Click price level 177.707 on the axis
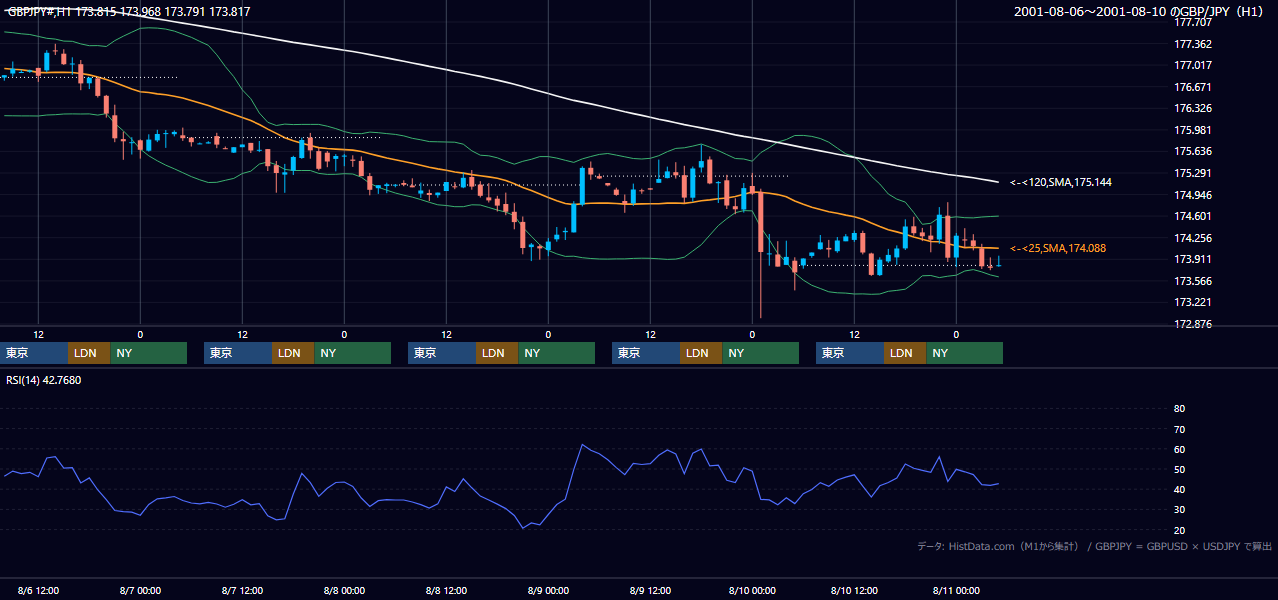The image size is (1278, 600). (1193, 22)
